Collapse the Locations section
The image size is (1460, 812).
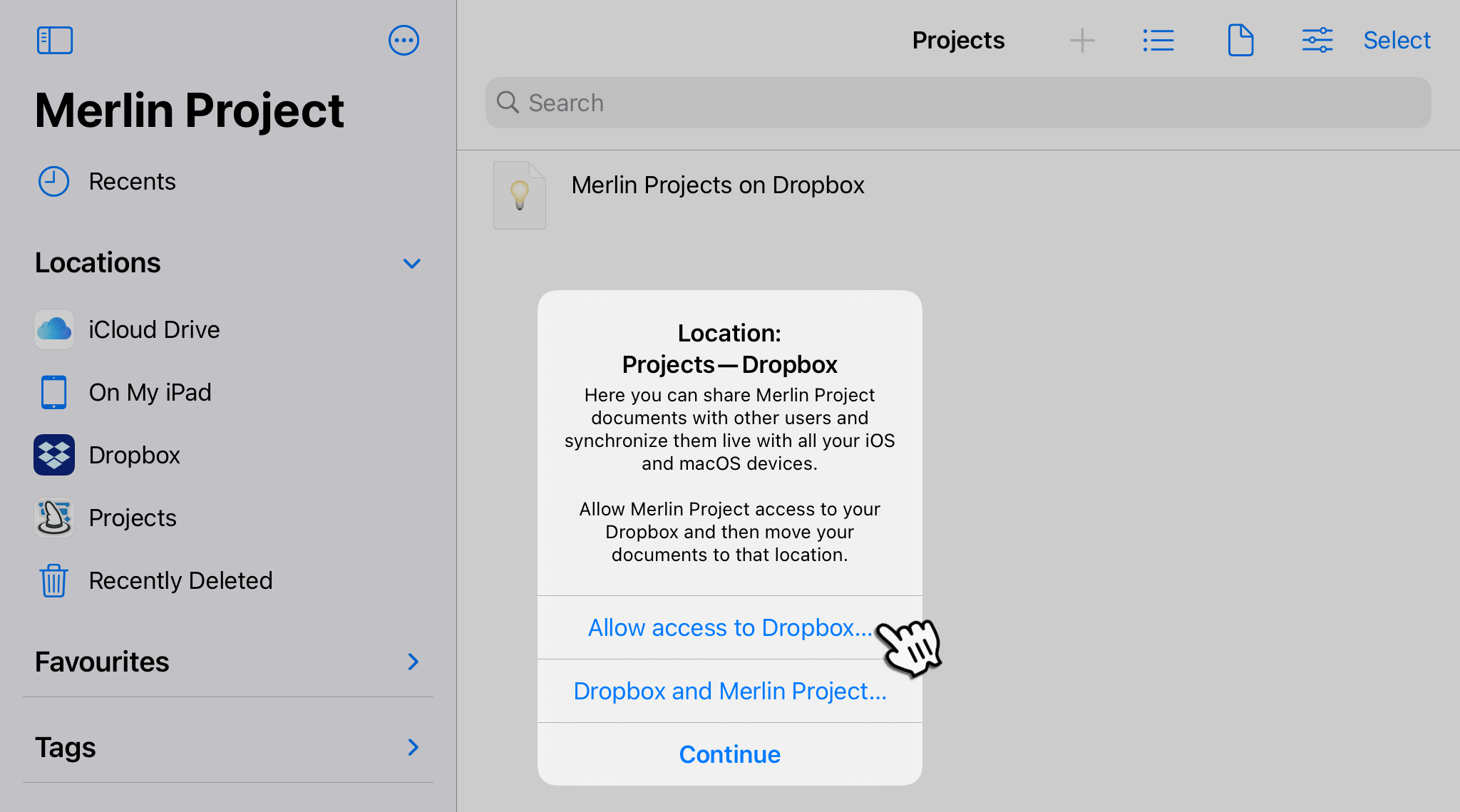pos(412,264)
